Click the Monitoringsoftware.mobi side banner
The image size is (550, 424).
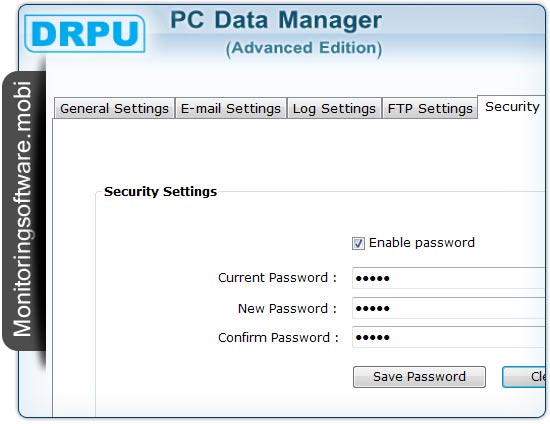24,210
